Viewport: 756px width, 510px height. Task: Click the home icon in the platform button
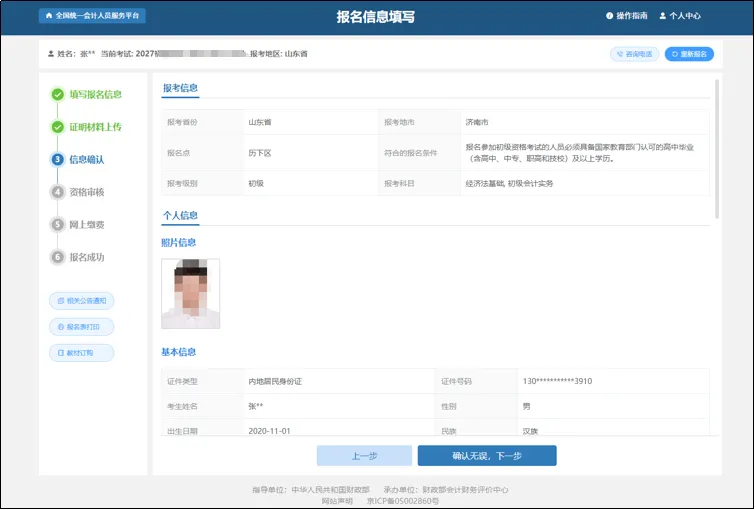pos(49,15)
